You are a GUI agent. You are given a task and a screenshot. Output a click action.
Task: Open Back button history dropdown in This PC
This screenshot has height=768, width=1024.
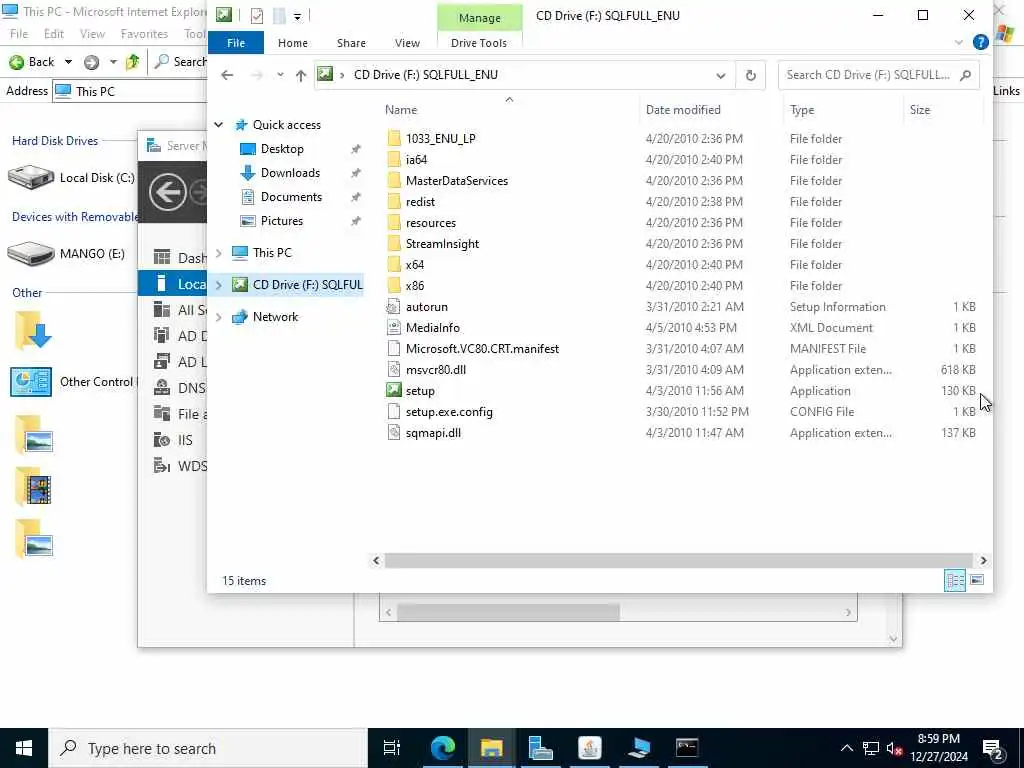[68, 62]
